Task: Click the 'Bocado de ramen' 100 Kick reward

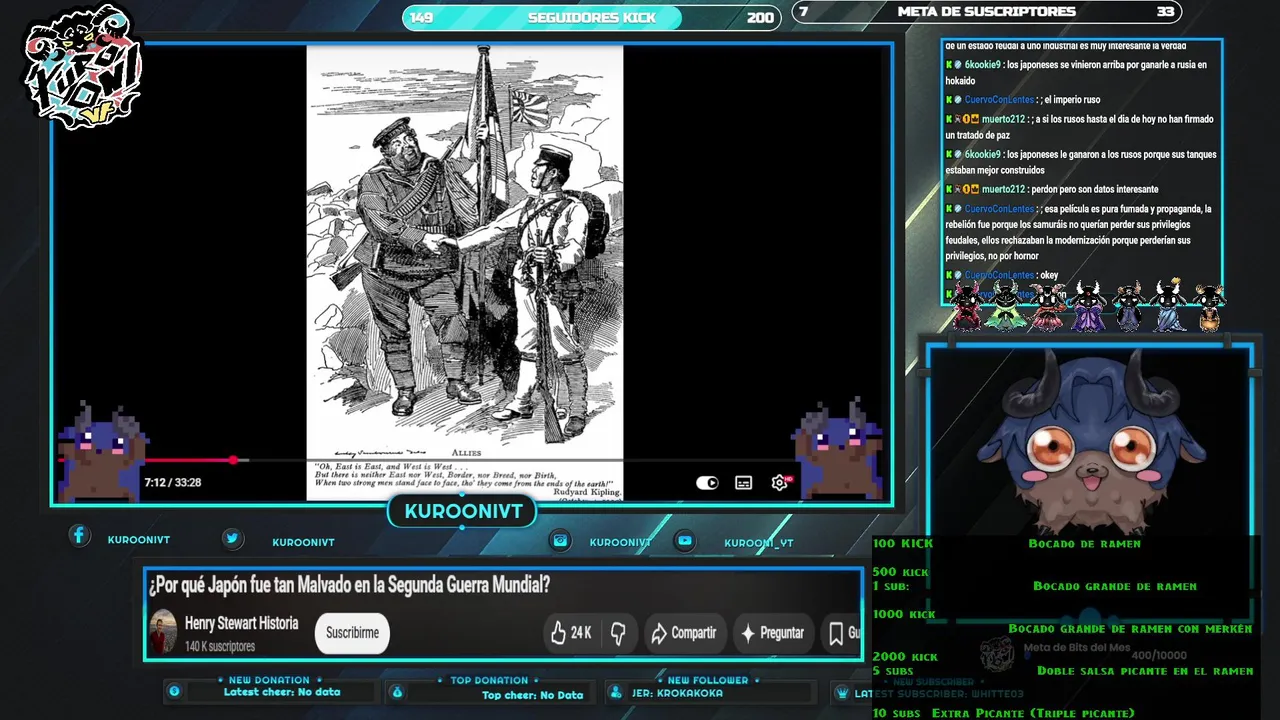Action: click(1084, 544)
